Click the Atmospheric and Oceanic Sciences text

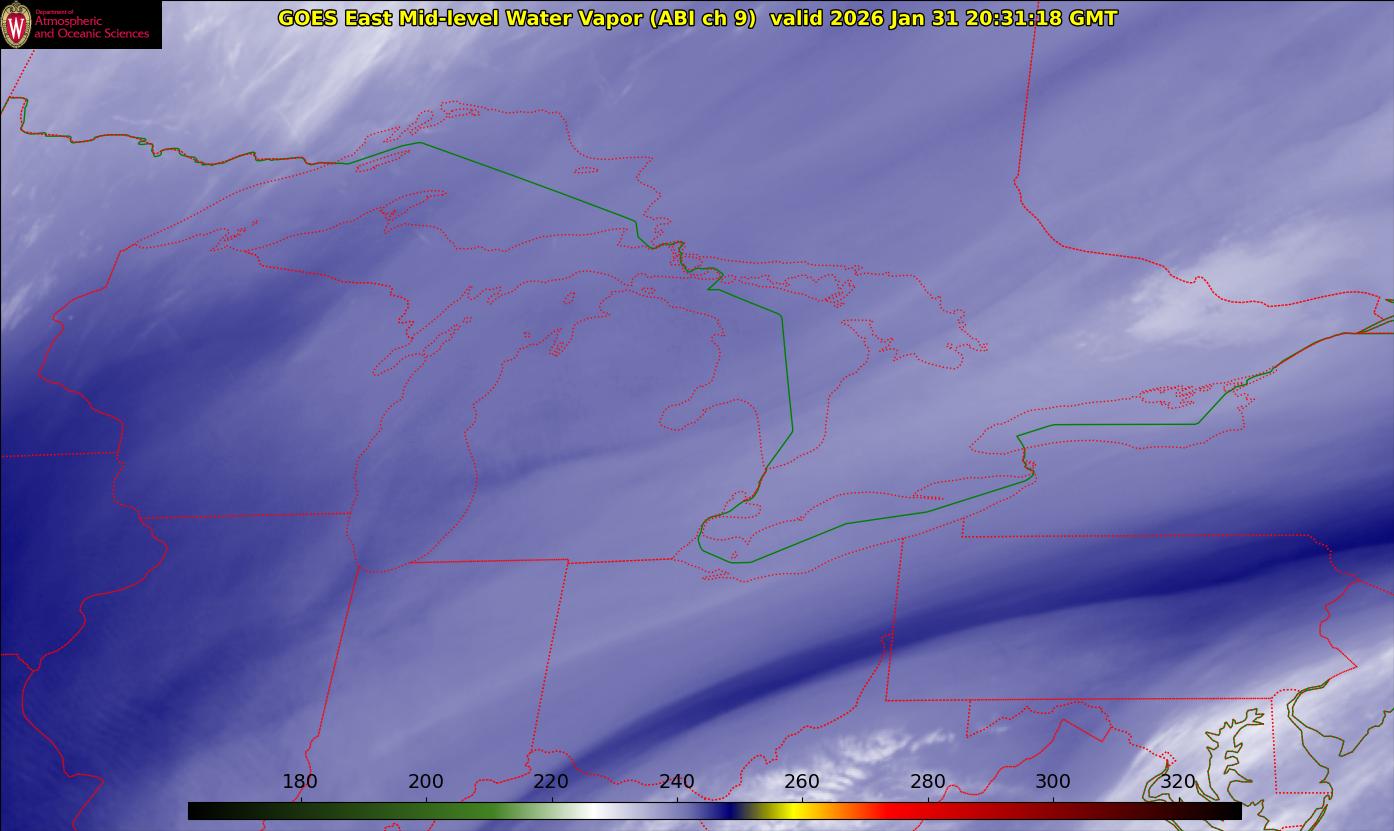pos(91,27)
